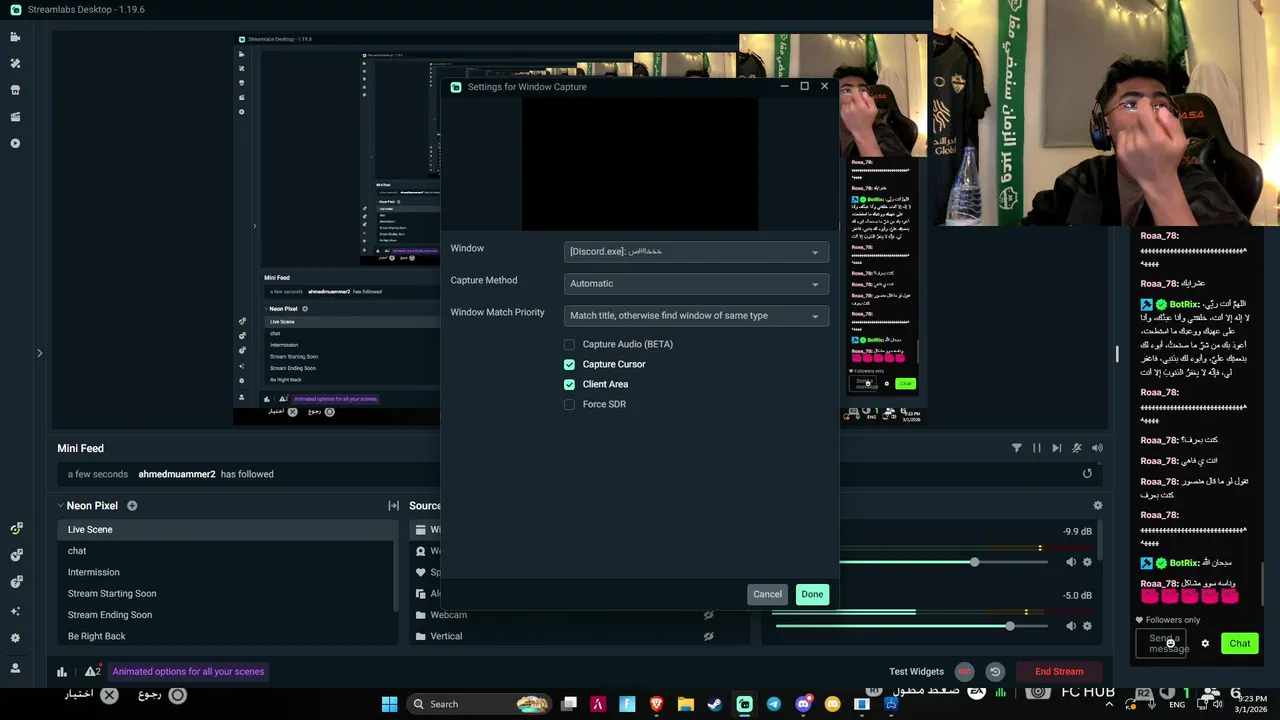Click the End Stream button
The width and height of the screenshot is (1280, 720).
click(x=1059, y=672)
